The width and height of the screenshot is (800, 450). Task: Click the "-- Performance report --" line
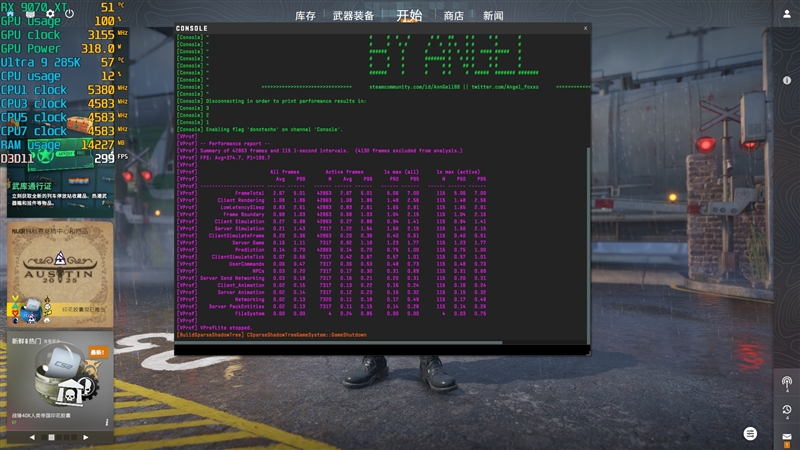pos(235,143)
